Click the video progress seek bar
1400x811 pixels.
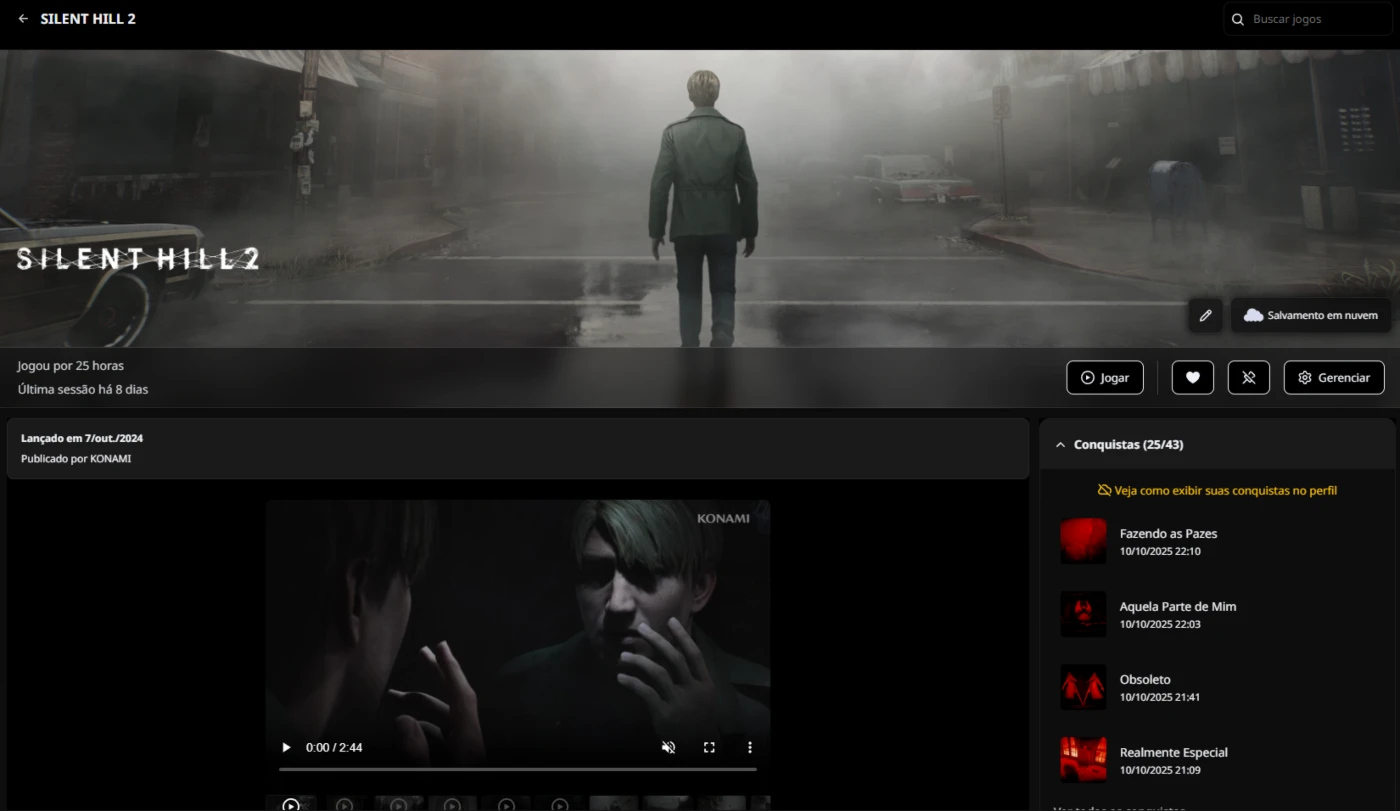coord(517,769)
